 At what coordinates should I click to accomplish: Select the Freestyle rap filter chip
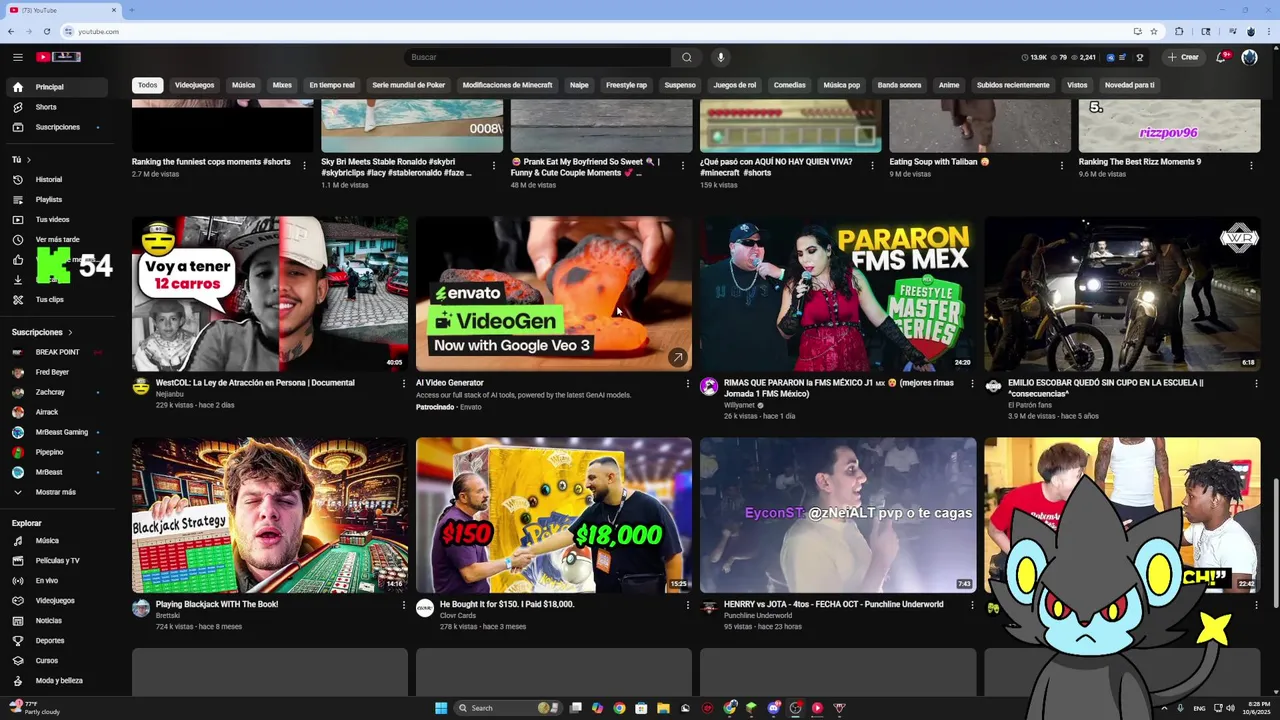pyautogui.click(x=626, y=85)
